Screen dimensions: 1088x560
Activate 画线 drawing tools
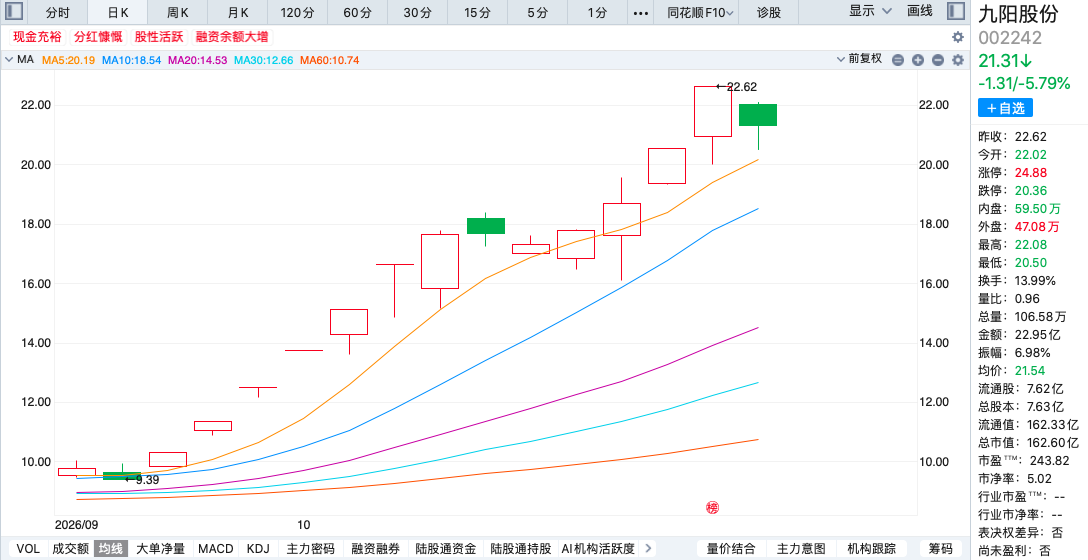coord(920,11)
